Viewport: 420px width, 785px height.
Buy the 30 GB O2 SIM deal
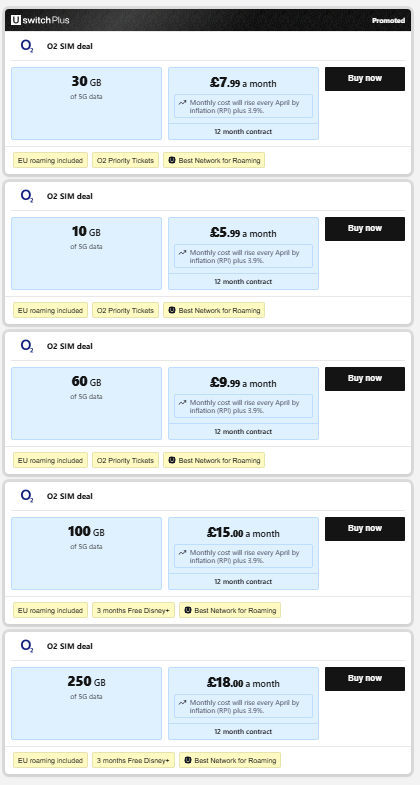click(x=365, y=79)
